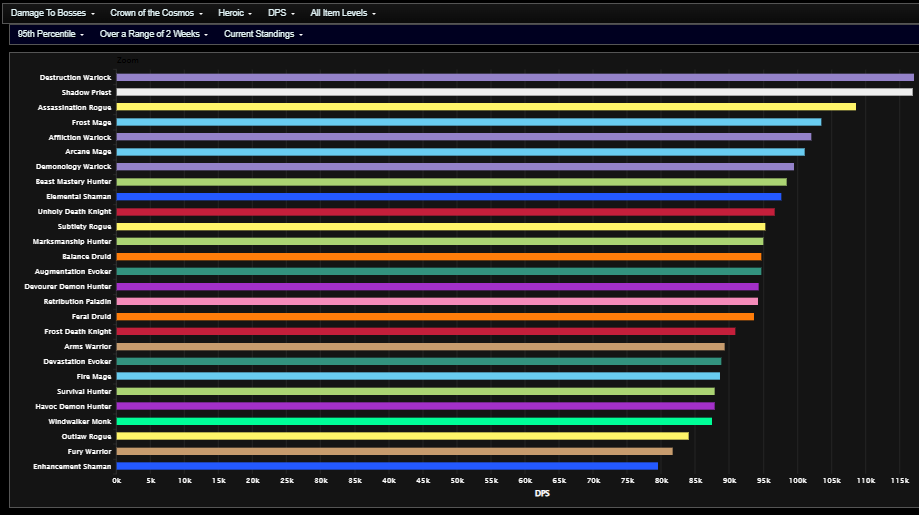
Task: Click the Demonology Warlock bar
Action: (455, 167)
